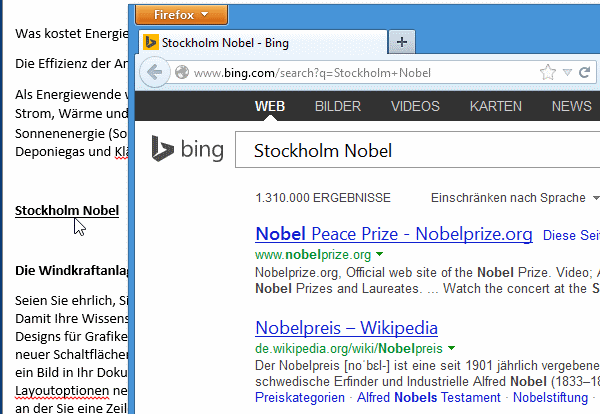Switch to VIDEOS search results
This screenshot has height=414, width=600.
click(415, 106)
